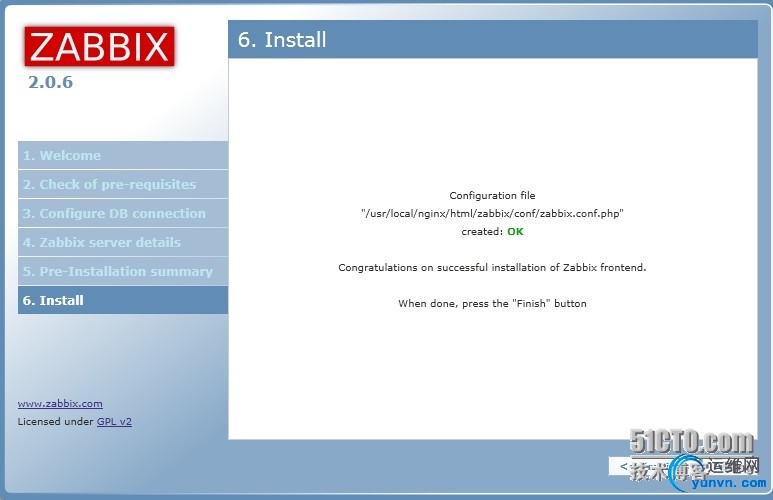Image resolution: width=773 pixels, height=500 pixels.
Task: Select step 1. Welcome in sidebar
Action: pos(123,155)
